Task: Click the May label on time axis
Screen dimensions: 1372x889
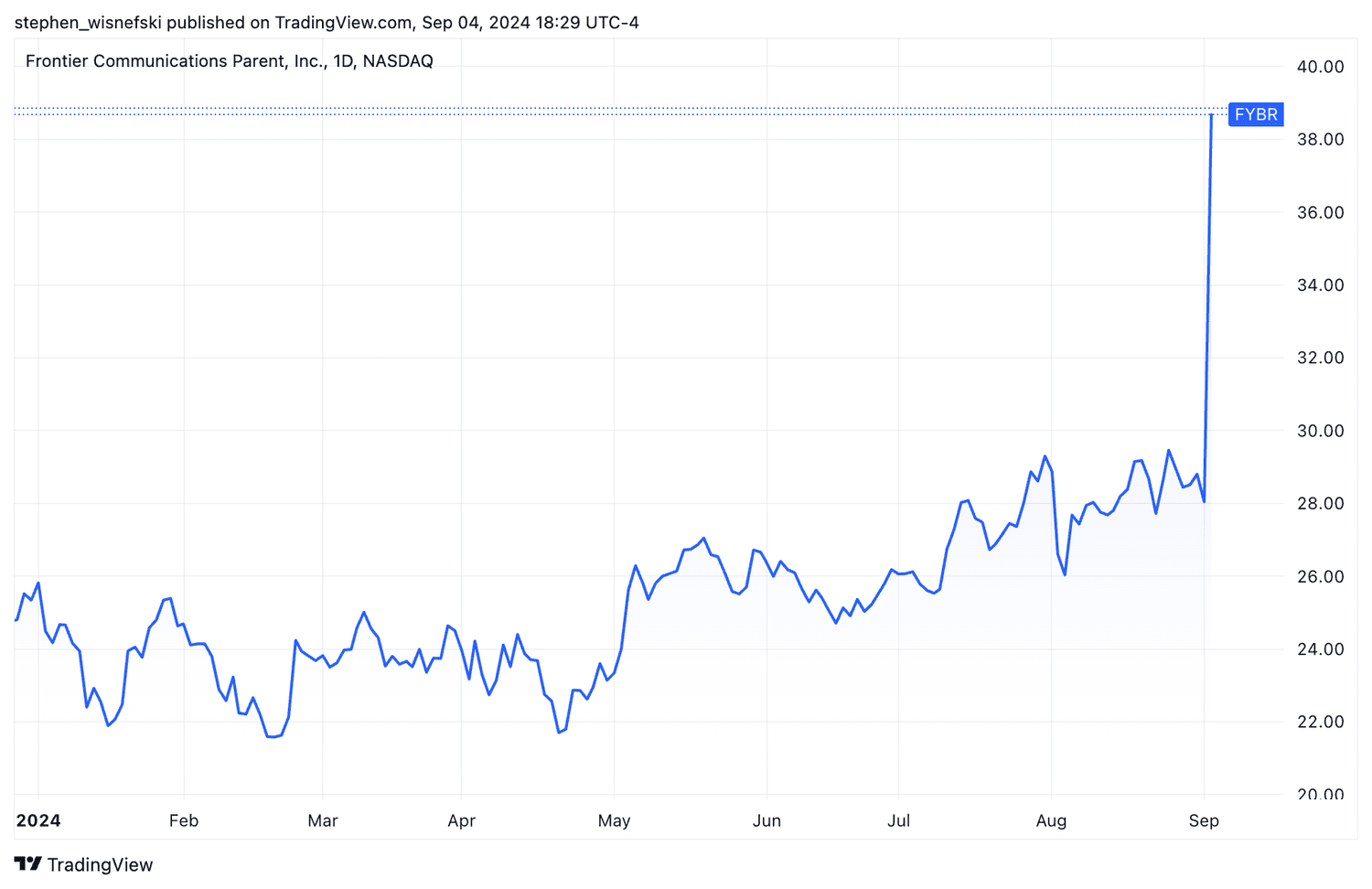Action: [615, 820]
